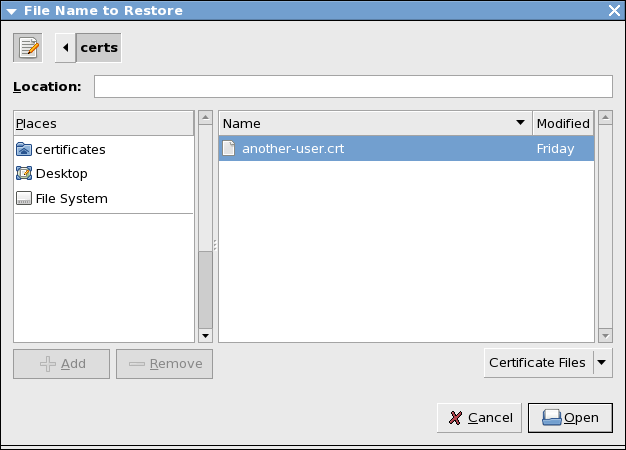Click the Places column header
Viewport: 626px width, 450px height.
(104, 123)
